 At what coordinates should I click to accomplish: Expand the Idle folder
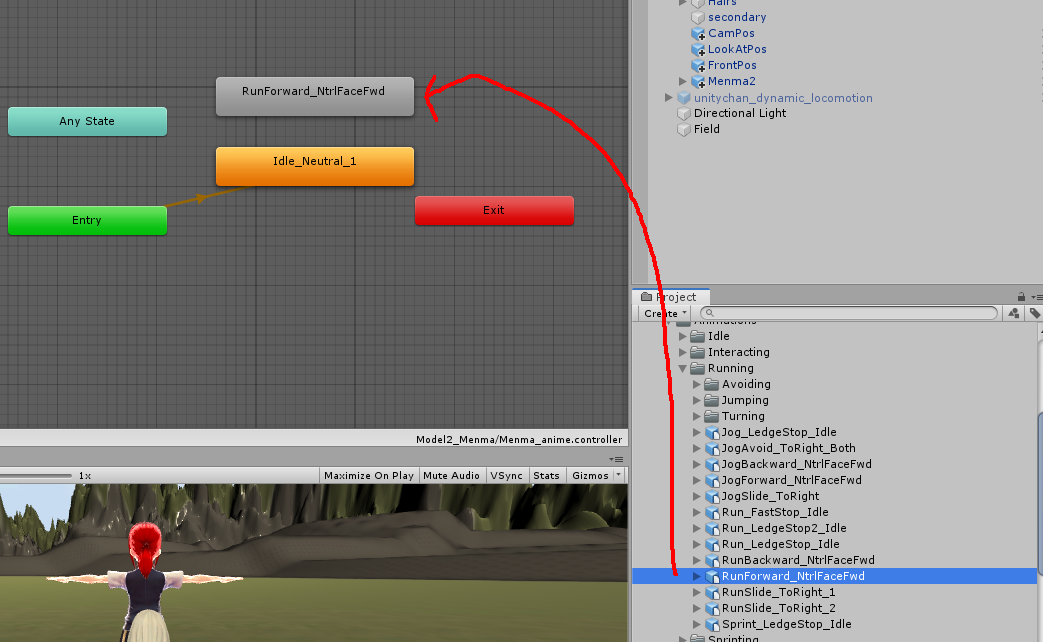(x=682, y=336)
